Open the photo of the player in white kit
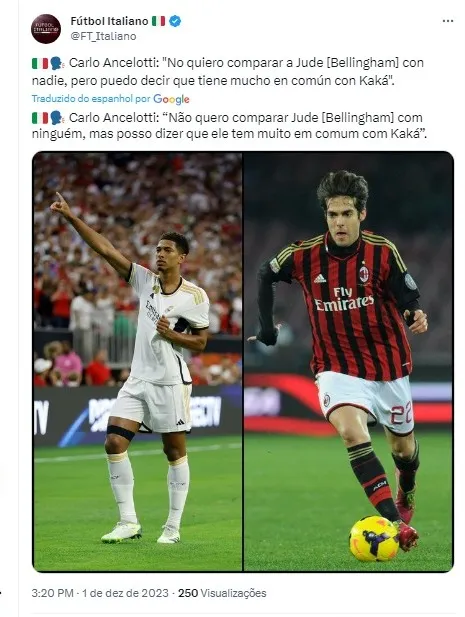The height and width of the screenshot is (617, 465). pyautogui.click(x=137, y=361)
